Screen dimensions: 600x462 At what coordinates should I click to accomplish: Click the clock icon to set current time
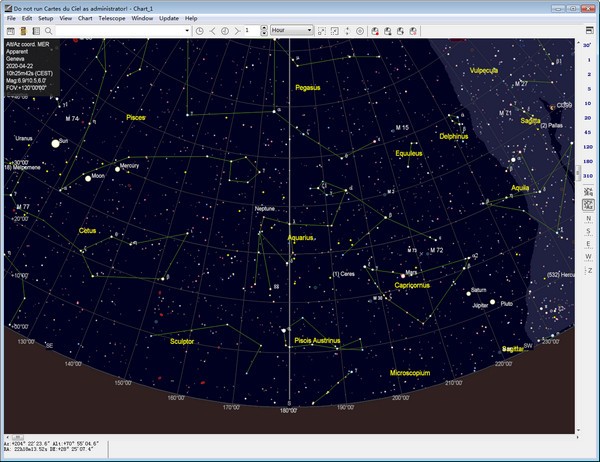[x=200, y=31]
